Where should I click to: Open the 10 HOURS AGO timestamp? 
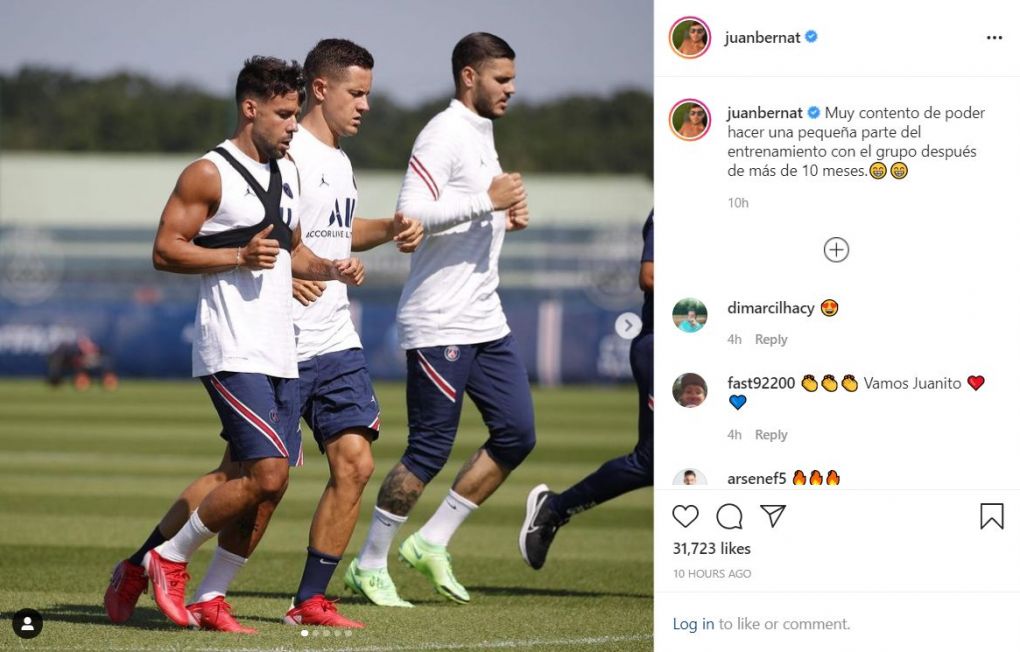point(712,574)
